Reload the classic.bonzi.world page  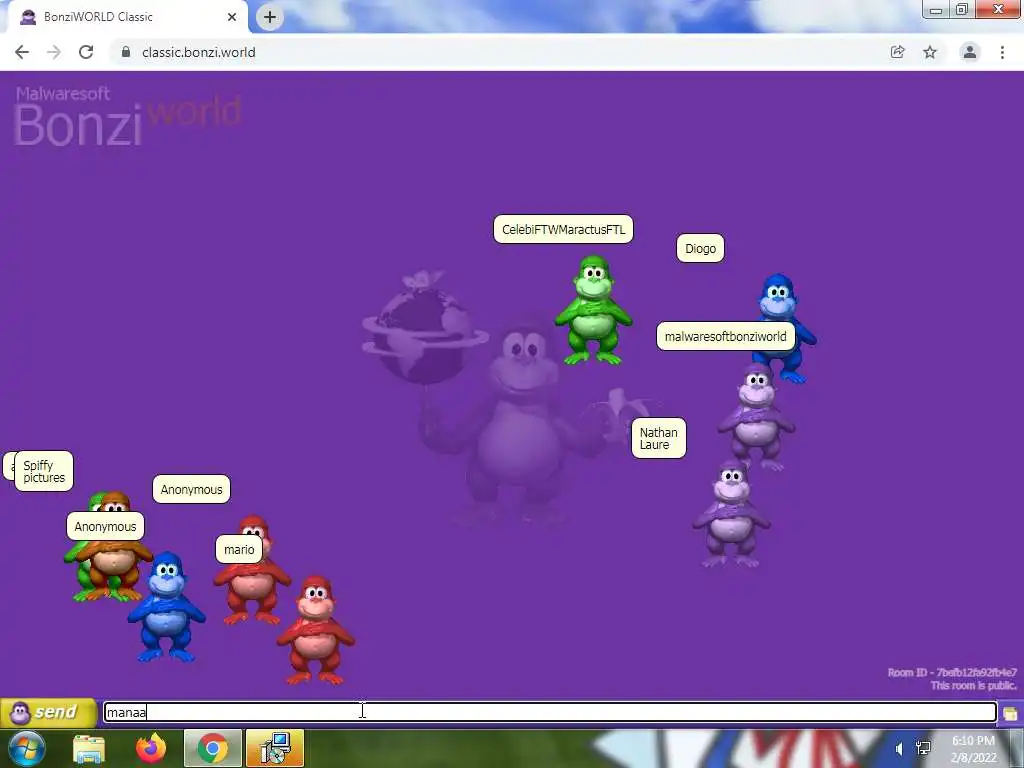86,52
